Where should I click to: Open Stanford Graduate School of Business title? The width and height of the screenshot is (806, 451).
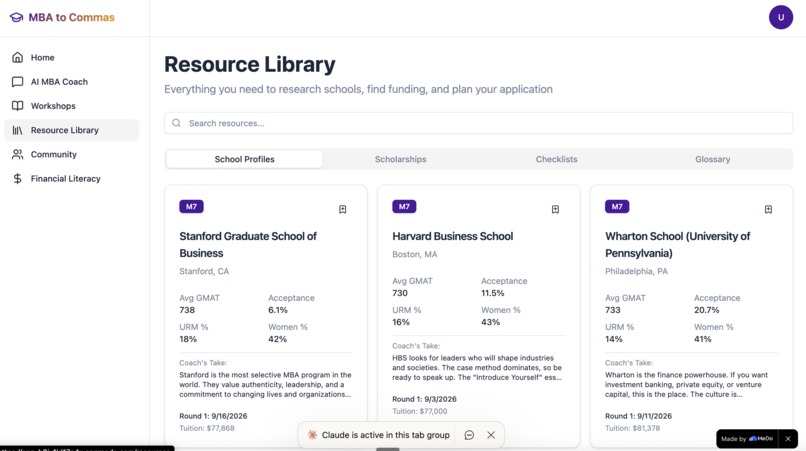pos(248,245)
